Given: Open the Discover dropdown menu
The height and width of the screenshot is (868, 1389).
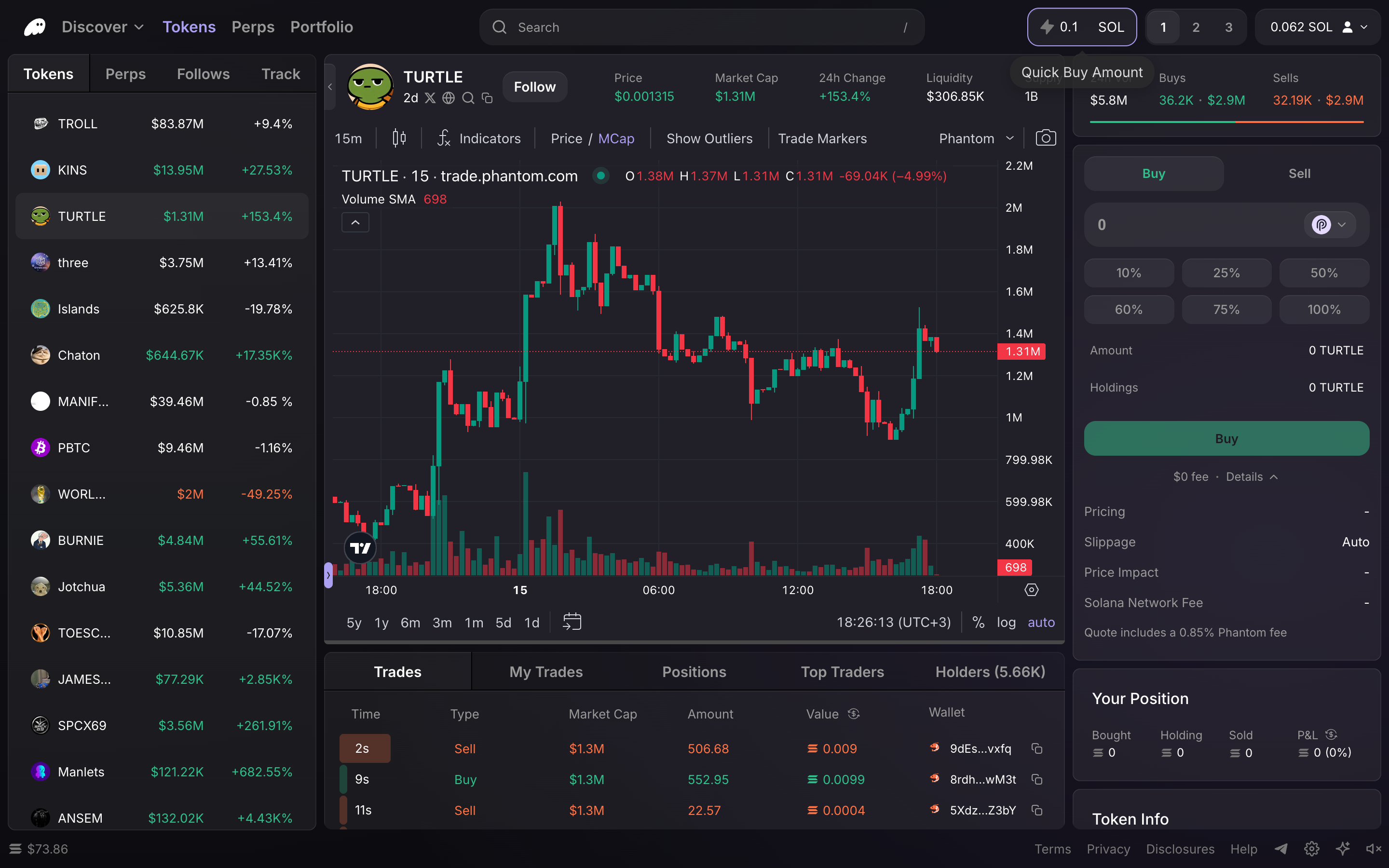Looking at the screenshot, I should point(103,27).
